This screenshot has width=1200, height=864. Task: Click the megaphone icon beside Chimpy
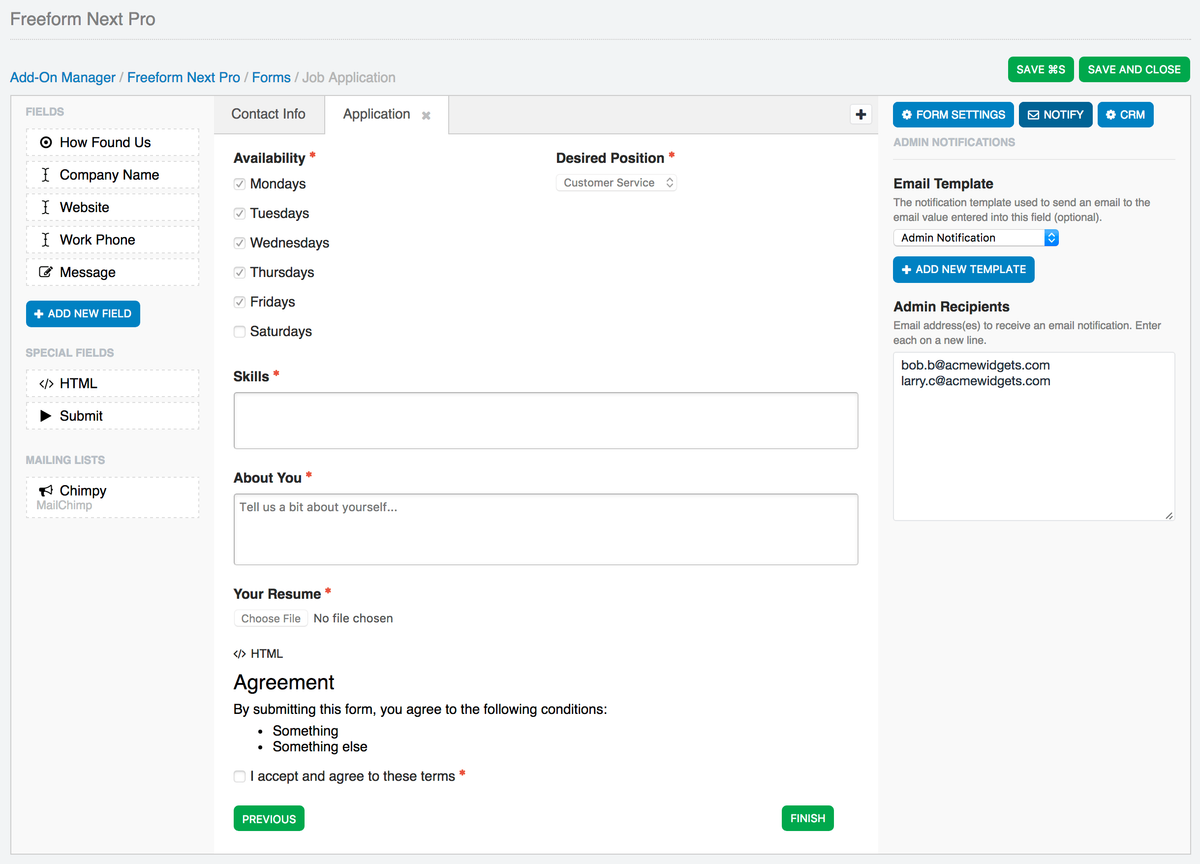(x=46, y=491)
